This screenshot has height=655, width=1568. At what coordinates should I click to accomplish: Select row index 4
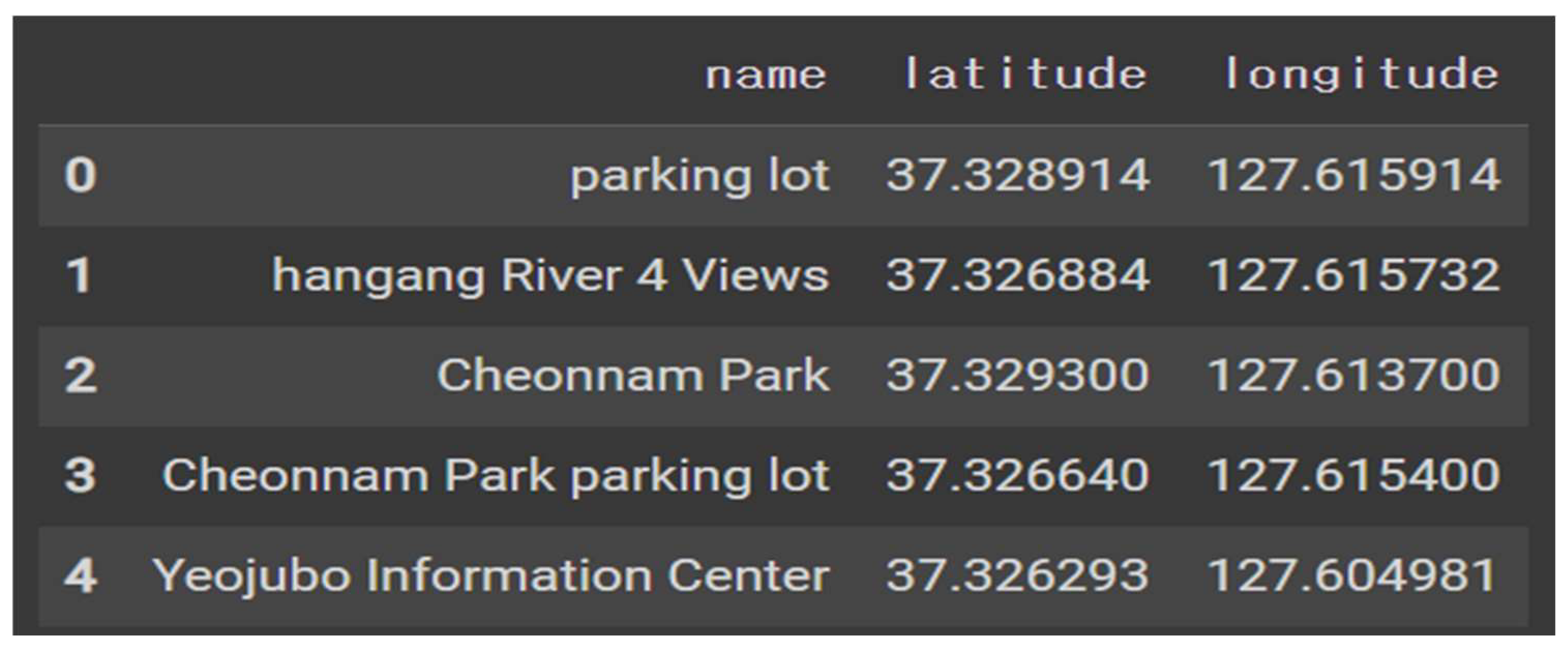pos(80,575)
